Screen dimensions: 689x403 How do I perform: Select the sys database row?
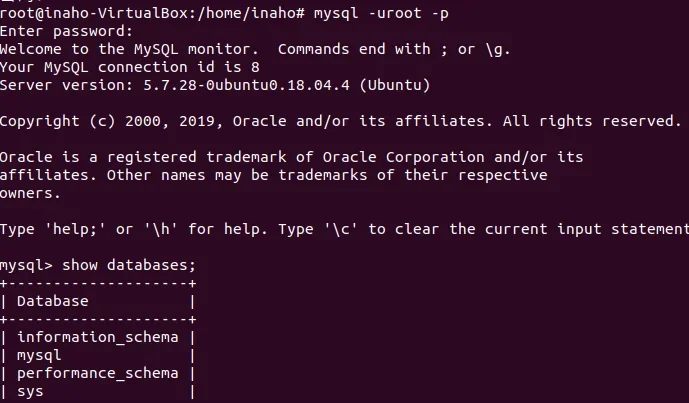coord(30,391)
